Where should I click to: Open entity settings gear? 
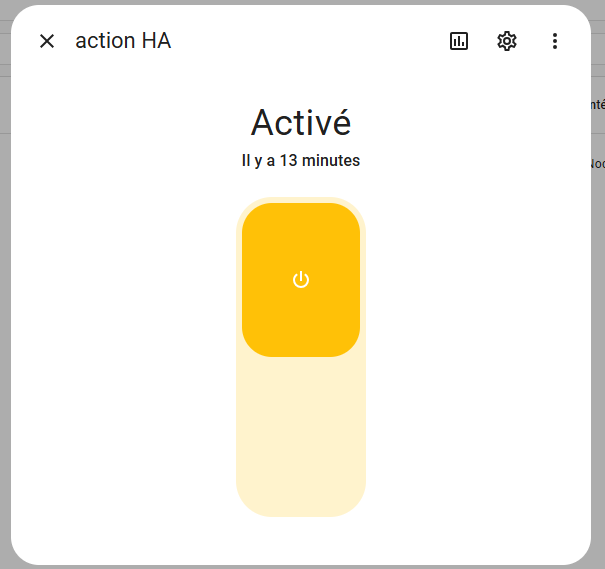tap(507, 41)
